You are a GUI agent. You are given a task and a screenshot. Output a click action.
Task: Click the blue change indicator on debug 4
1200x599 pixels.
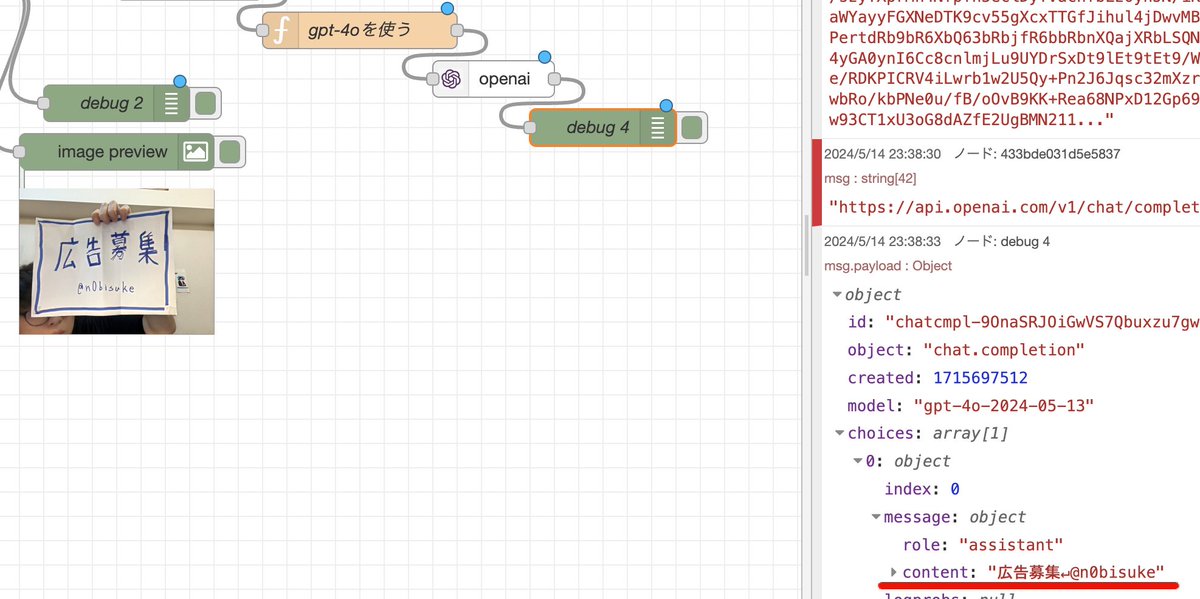665,104
